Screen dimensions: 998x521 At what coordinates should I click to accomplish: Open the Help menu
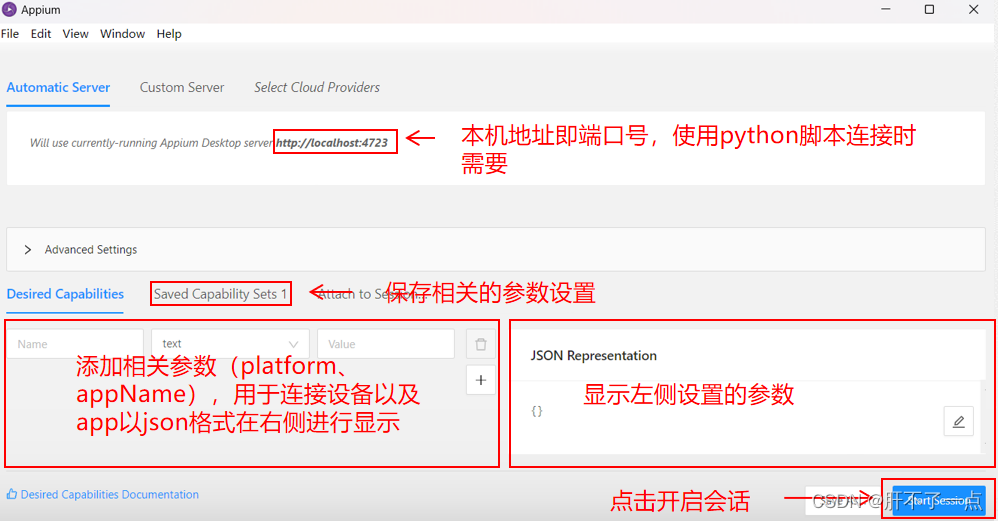tap(169, 34)
